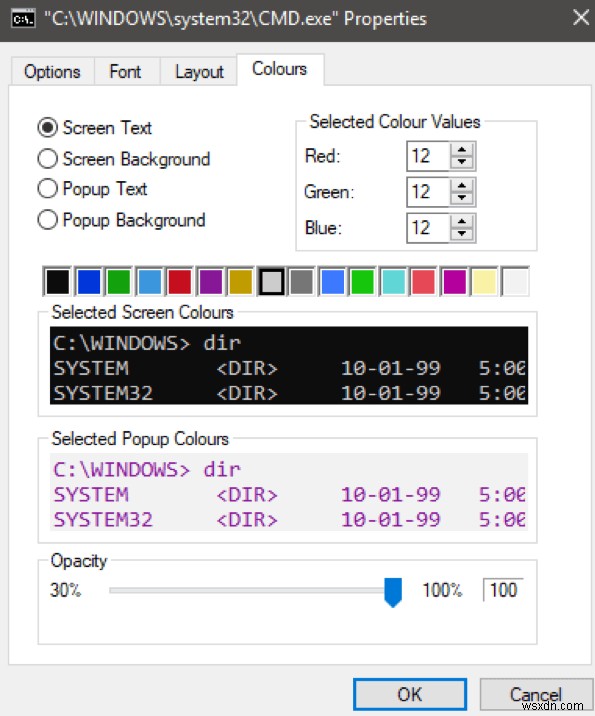Choose the magenta colour swatch

[454, 281]
